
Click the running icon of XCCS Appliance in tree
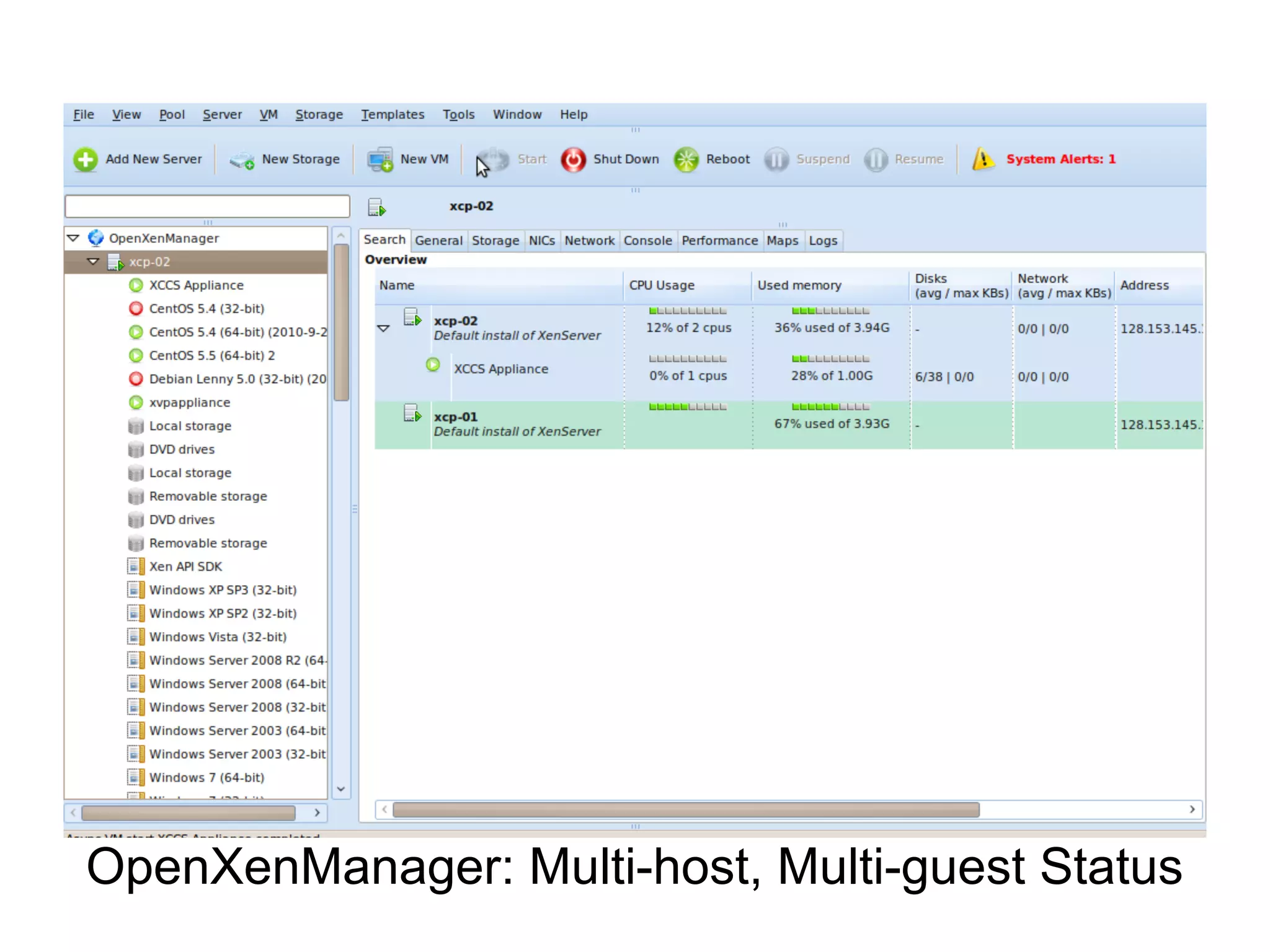click(x=136, y=285)
